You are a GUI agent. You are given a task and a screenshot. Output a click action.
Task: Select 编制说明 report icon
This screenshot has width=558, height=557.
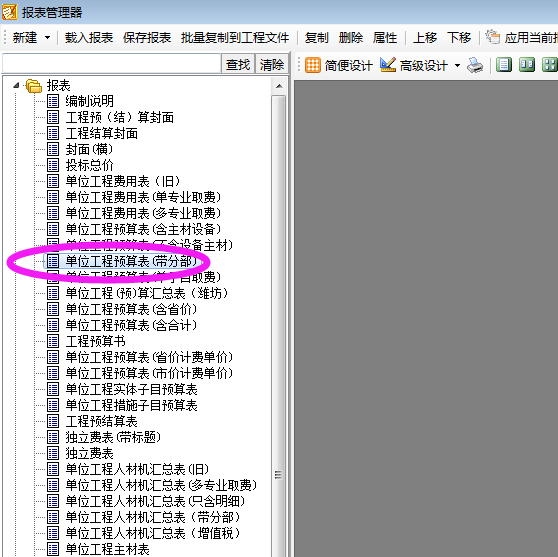(53, 101)
